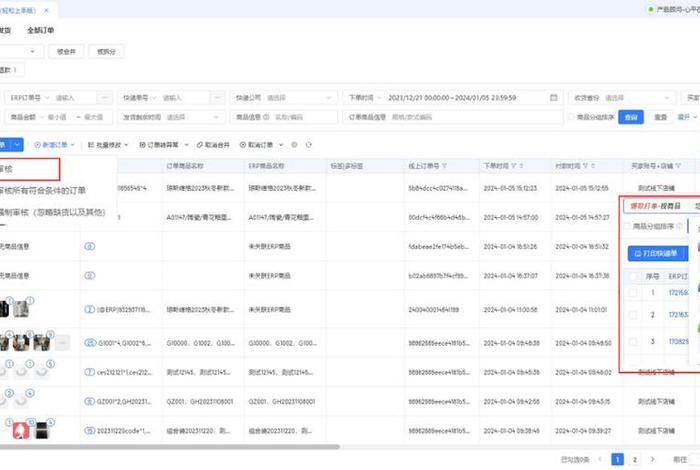This screenshot has height=470, width=700.
Task: Open ERP order link in popup row 1
Action: click(x=678, y=293)
